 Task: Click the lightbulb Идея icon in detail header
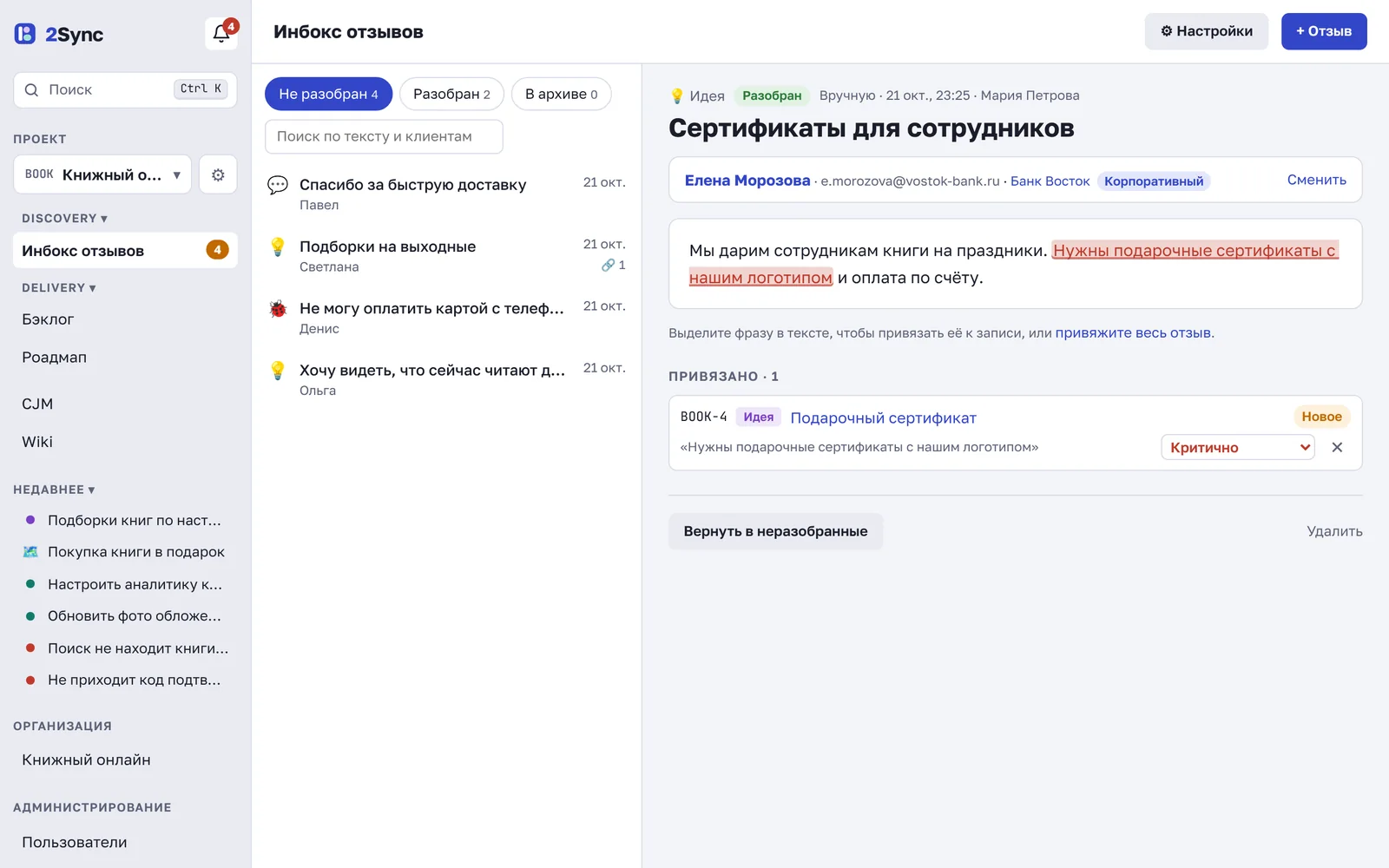677,95
